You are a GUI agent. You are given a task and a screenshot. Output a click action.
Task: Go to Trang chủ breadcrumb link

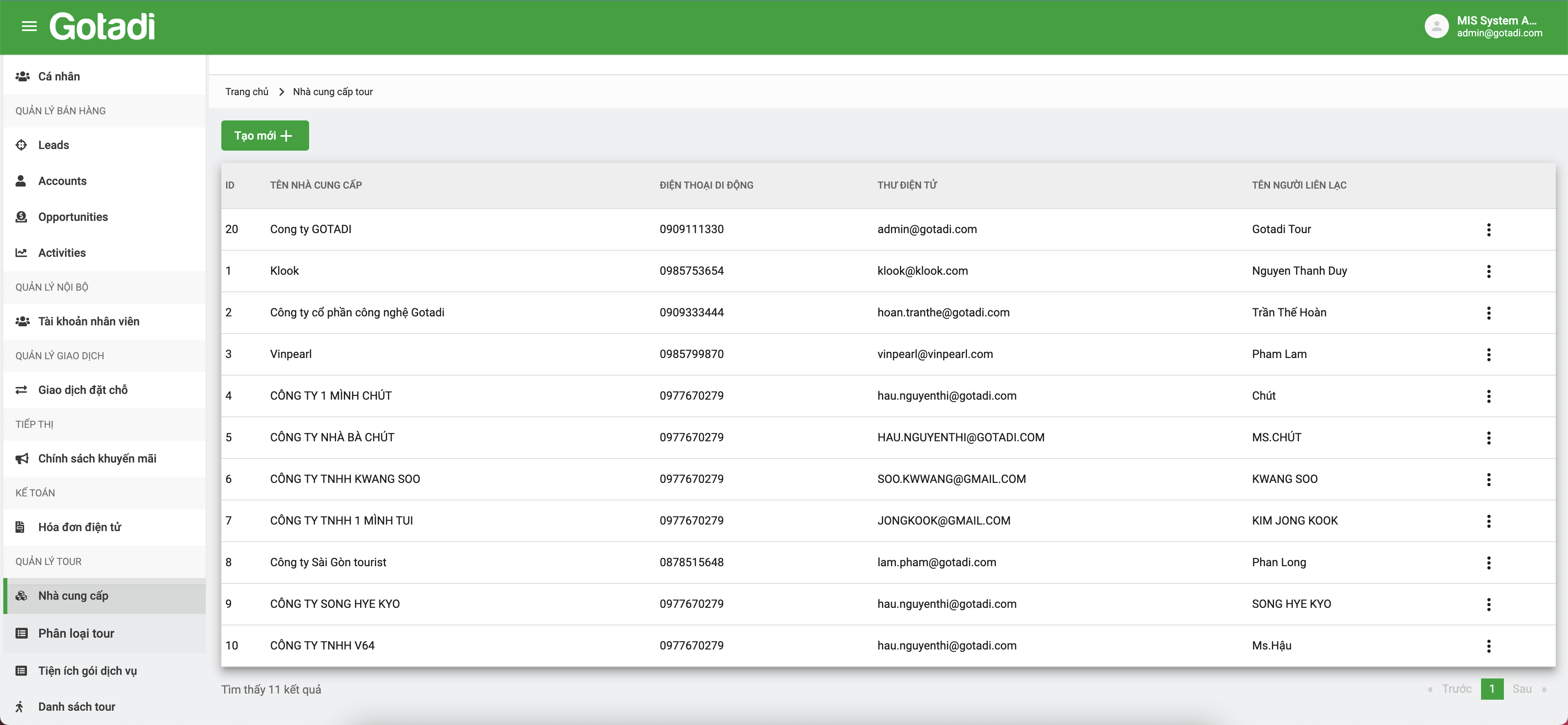point(247,92)
